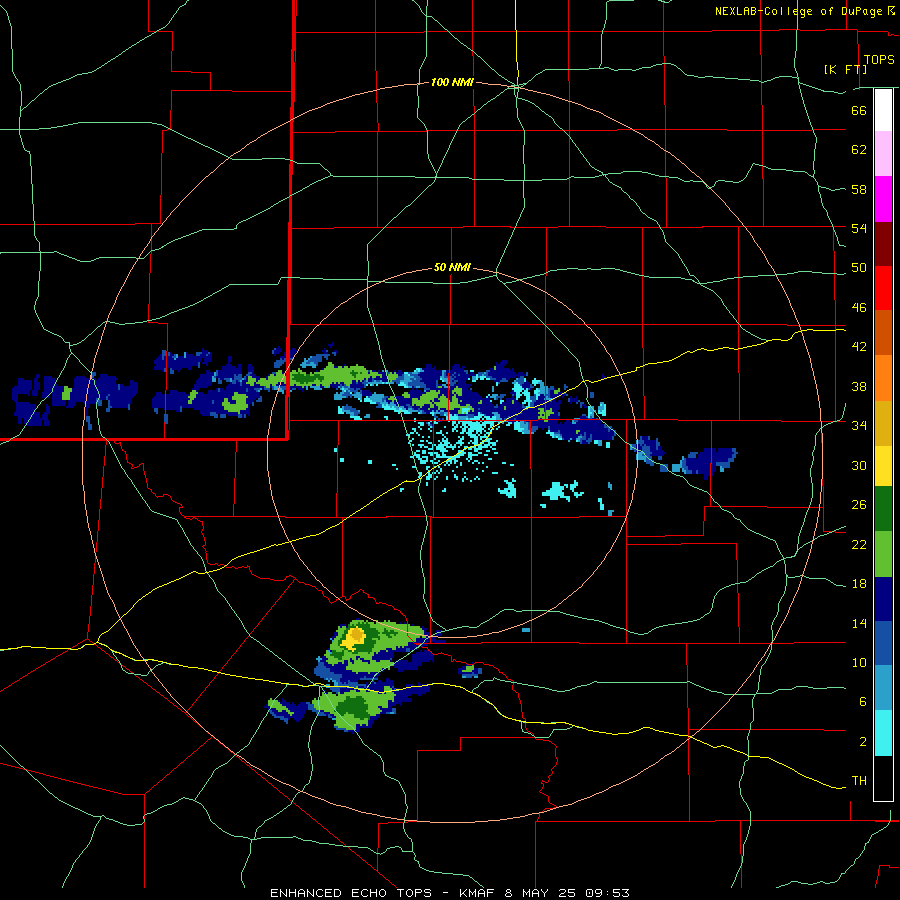Click the "8 MAY 25 09:53" timestamp
Screen dimensions: 900x900
[567, 893]
